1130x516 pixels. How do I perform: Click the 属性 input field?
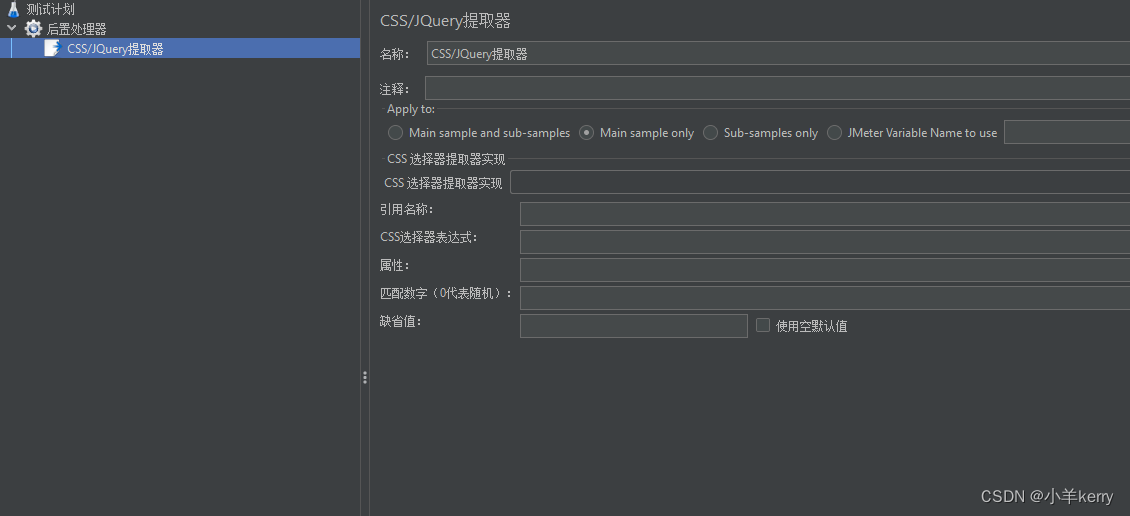[825, 270]
